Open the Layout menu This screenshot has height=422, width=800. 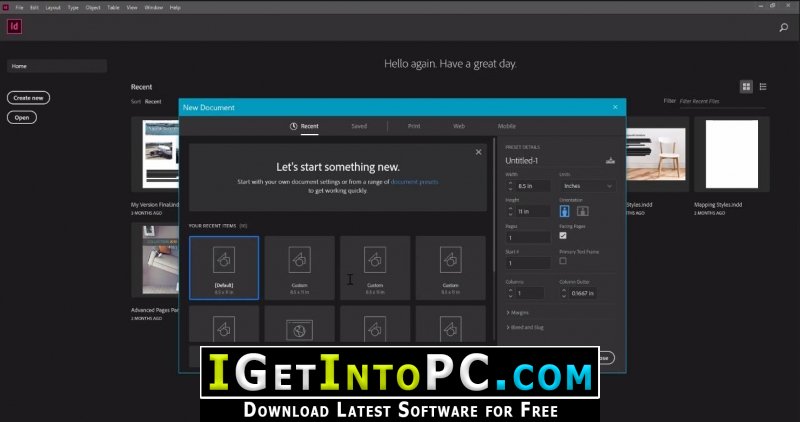[53, 8]
